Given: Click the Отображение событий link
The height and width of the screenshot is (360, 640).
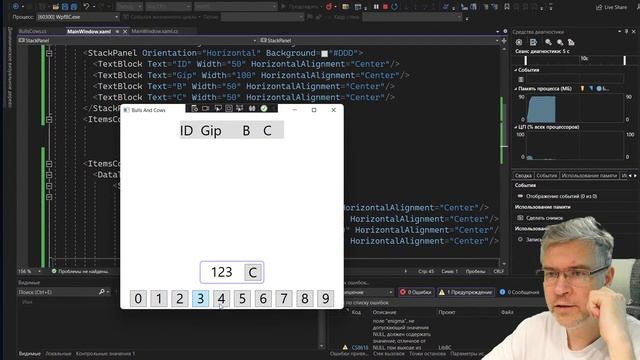Looking at the screenshot, I should pyautogui.click(x=561, y=196).
